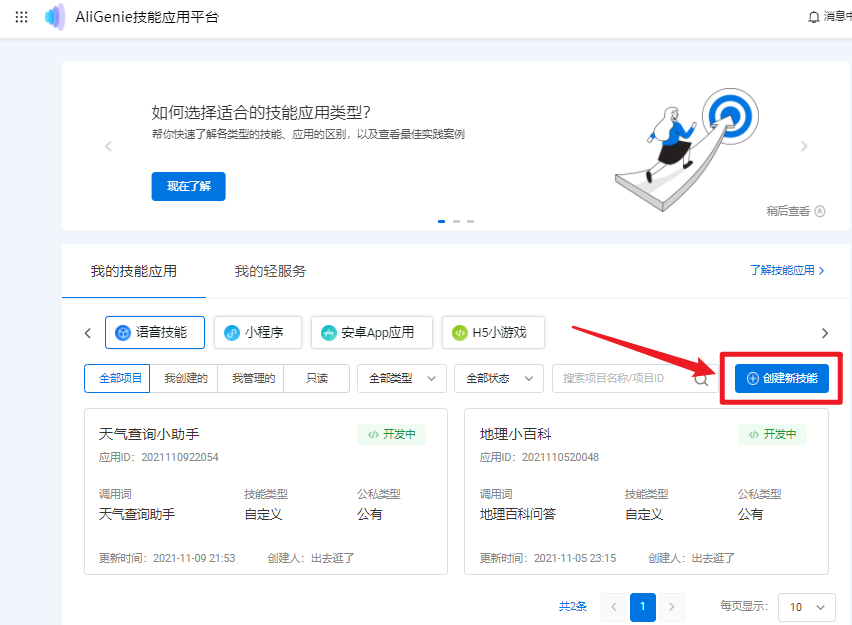Click the search magnifier icon
The height and width of the screenshot is (625, 852).
pyautogui.click(x=701, y=379)
